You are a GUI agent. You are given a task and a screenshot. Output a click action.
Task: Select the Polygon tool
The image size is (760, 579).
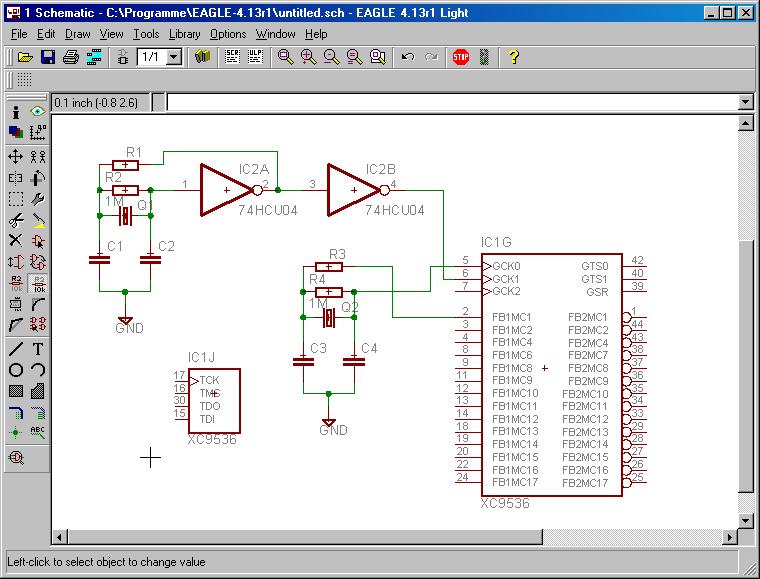coord(37,391)
